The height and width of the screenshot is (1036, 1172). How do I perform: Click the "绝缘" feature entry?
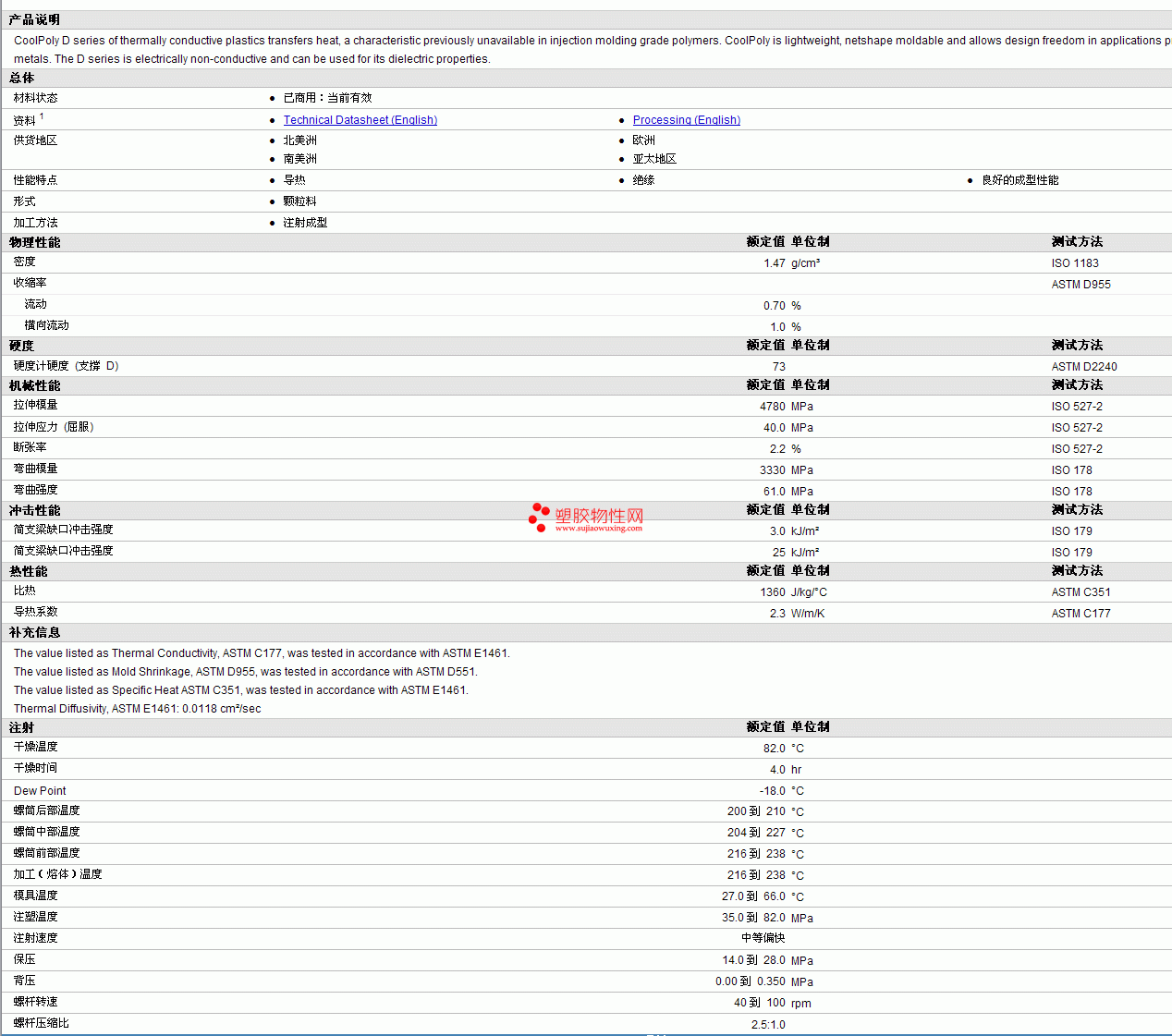coord(644,180)
